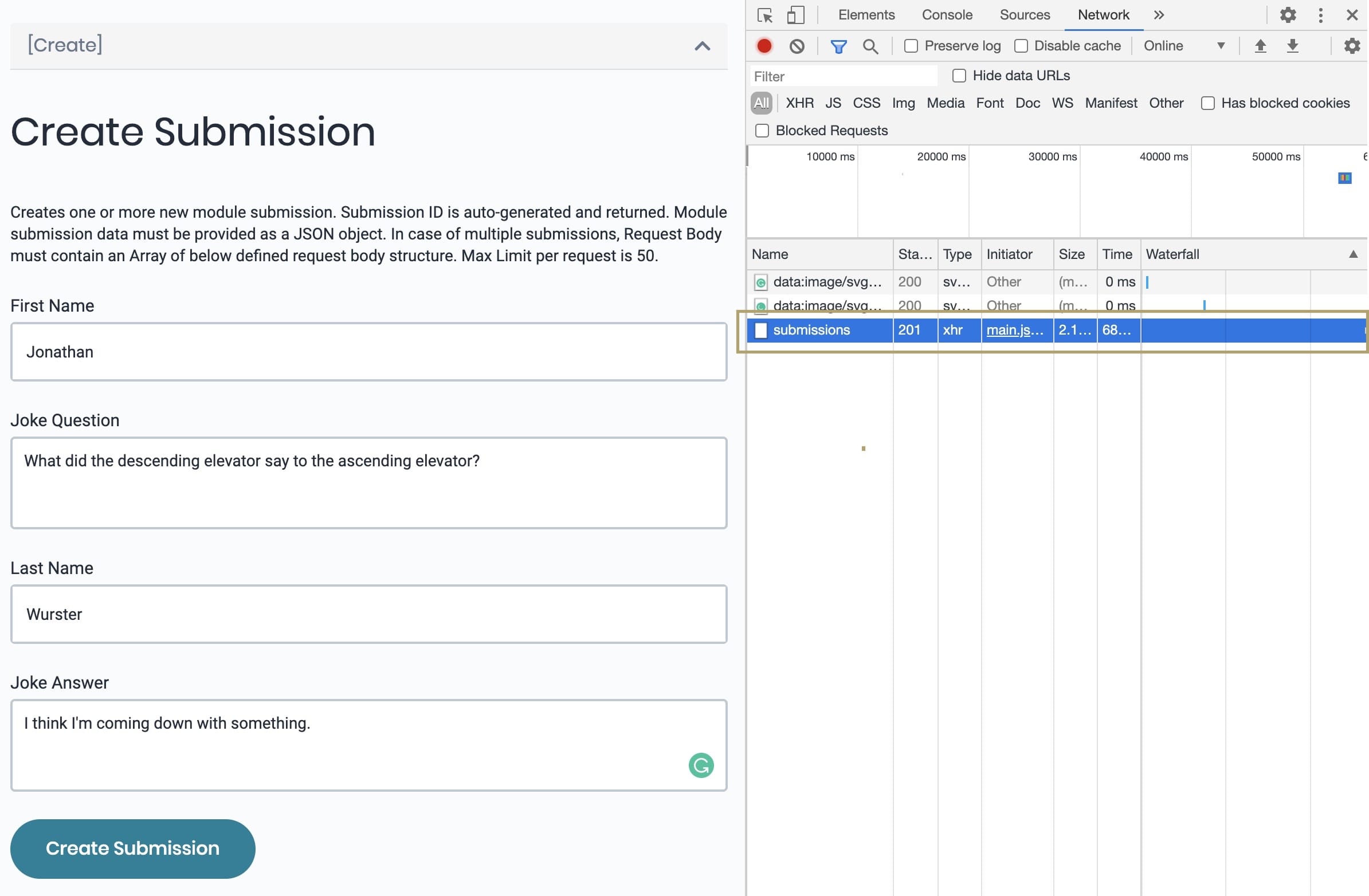1369x896 pixels.
Task: Clear the network log
Action: (x=797, y=46)
